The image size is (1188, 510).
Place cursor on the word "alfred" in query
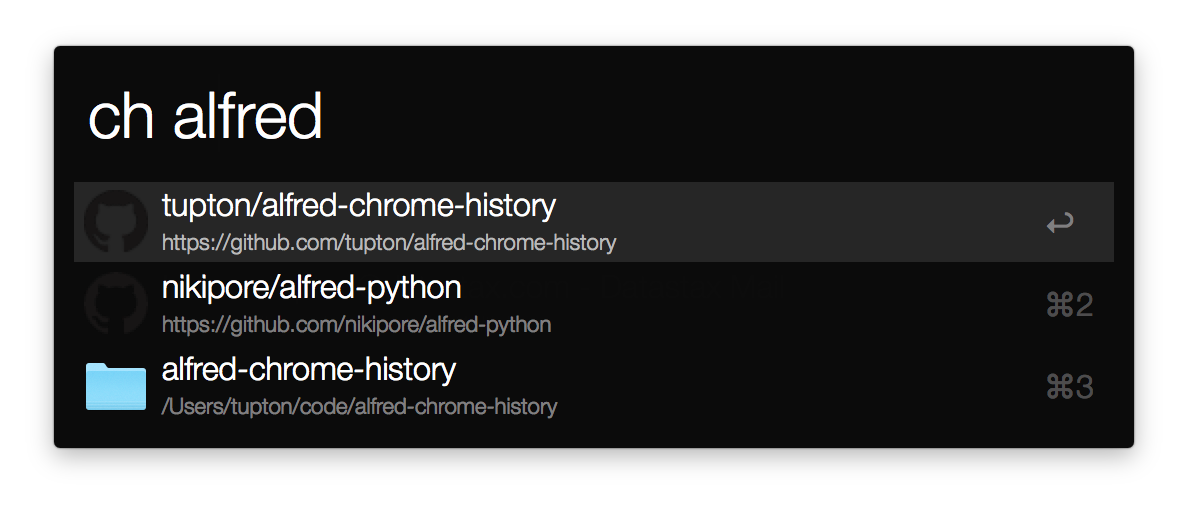pyautogui.click(x=248, y=116)
